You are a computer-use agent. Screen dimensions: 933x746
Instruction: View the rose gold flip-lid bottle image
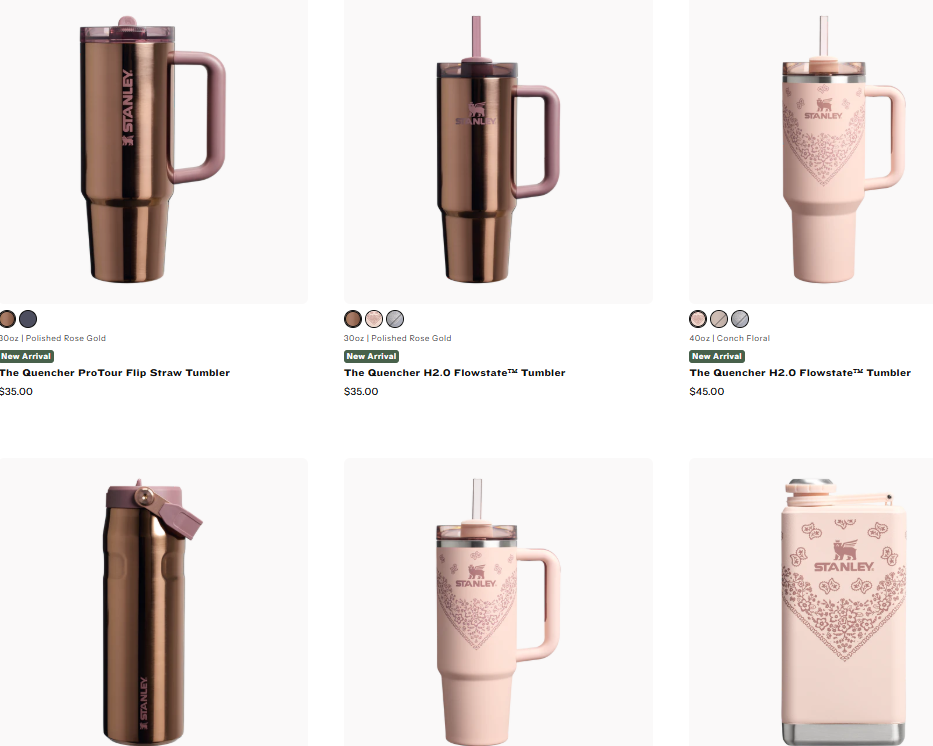[154, 602]
